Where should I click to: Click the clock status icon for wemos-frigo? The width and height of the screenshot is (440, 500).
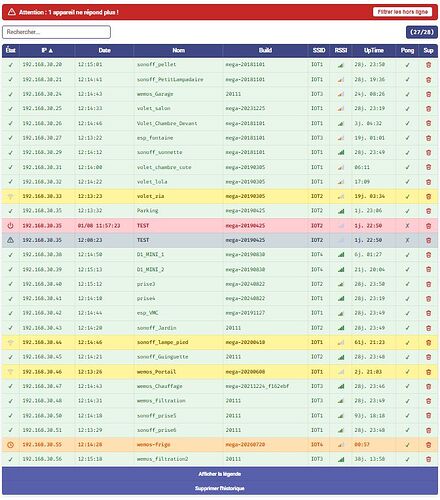(11, 445)
